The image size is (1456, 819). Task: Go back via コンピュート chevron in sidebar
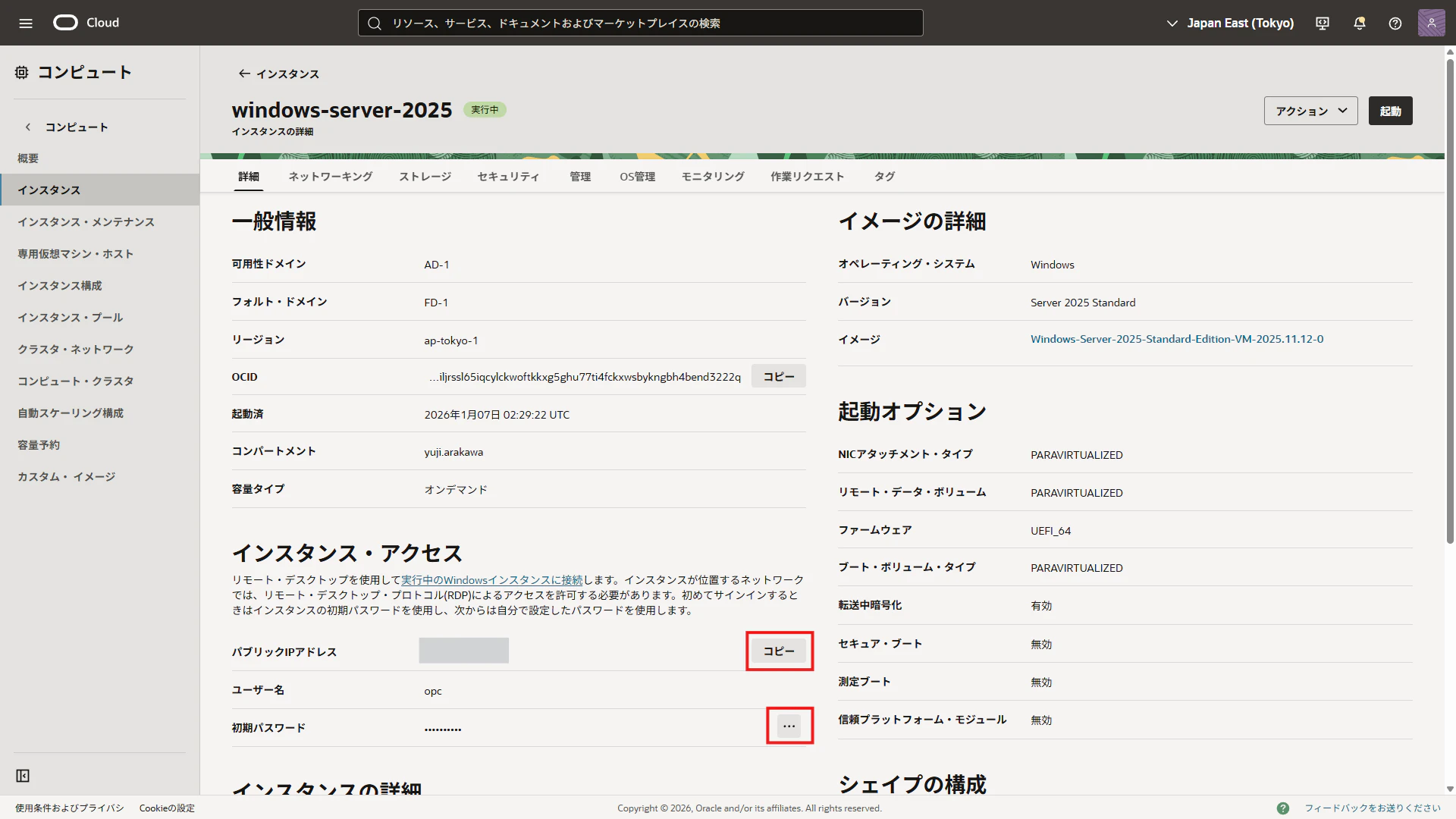pyautogui.click(x=28, y=127)
